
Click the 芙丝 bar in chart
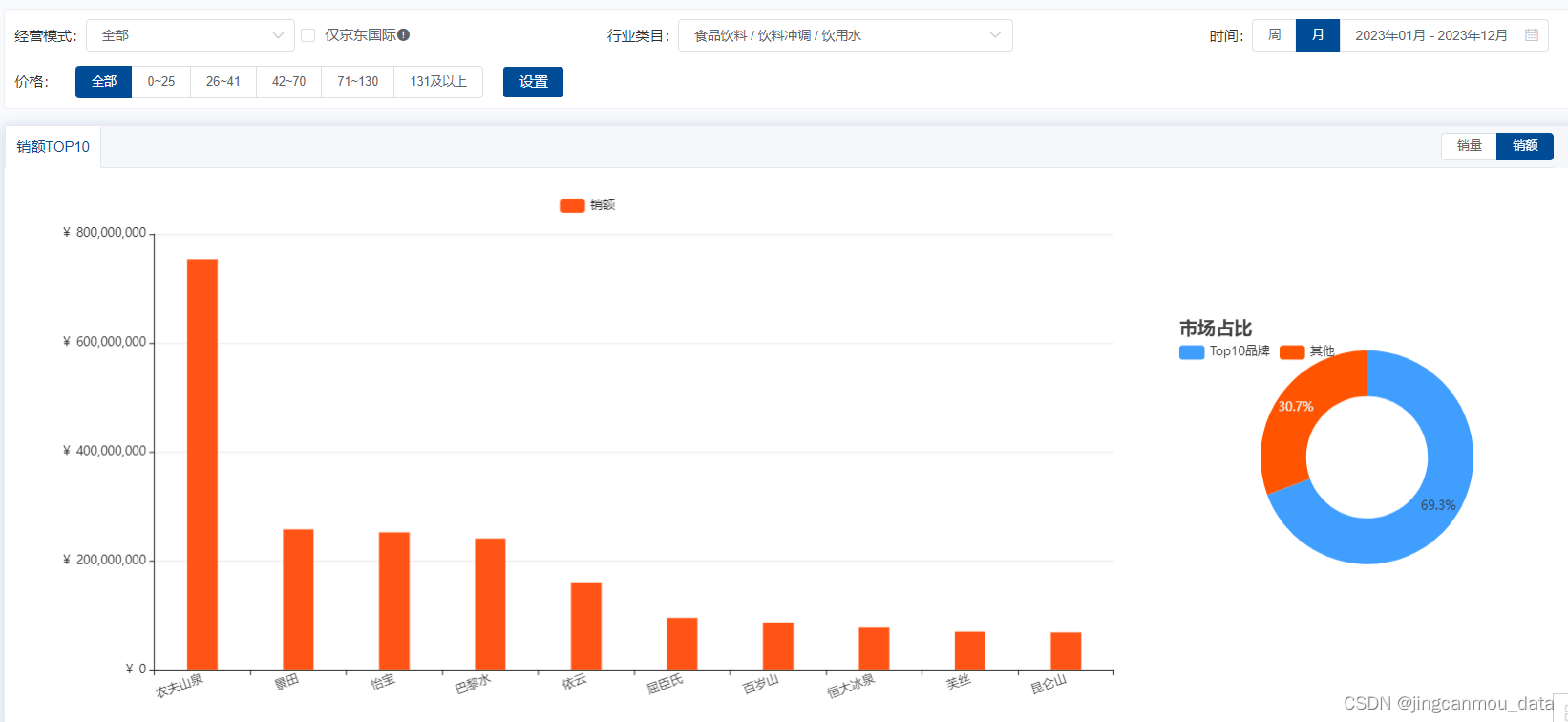970,651
